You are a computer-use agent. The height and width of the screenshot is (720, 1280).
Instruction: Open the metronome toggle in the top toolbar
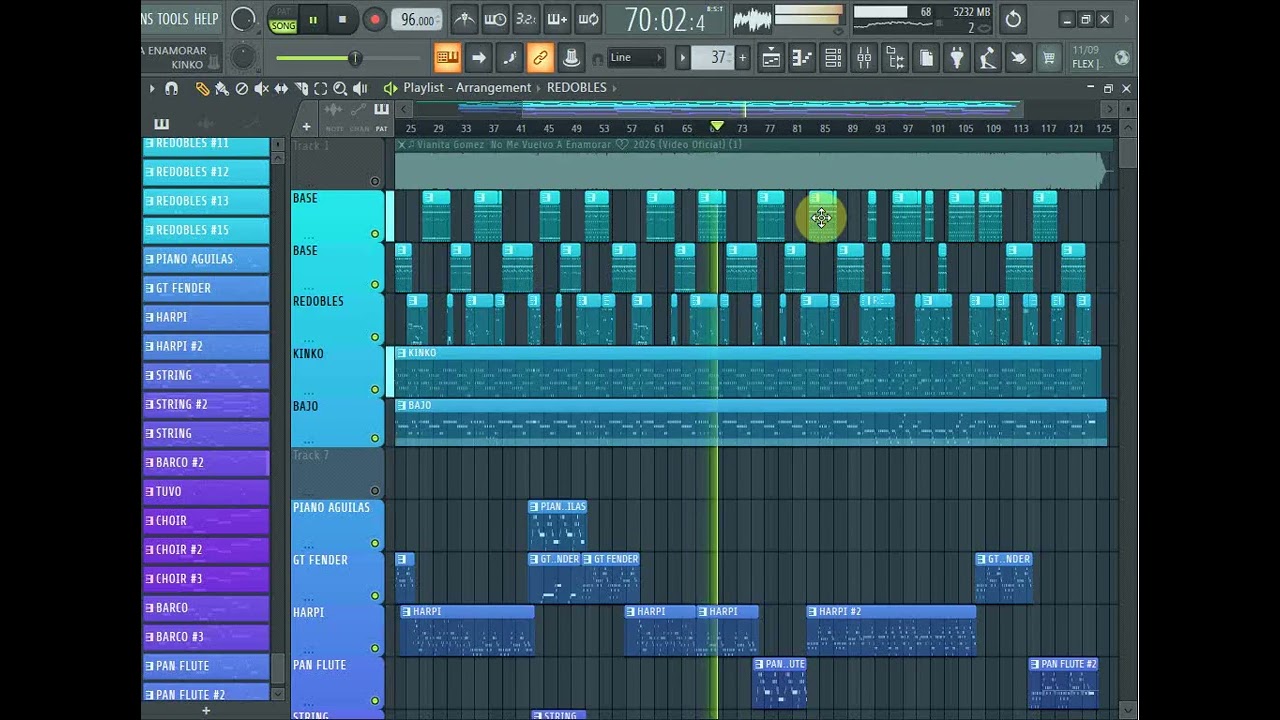tap(465, 19)
